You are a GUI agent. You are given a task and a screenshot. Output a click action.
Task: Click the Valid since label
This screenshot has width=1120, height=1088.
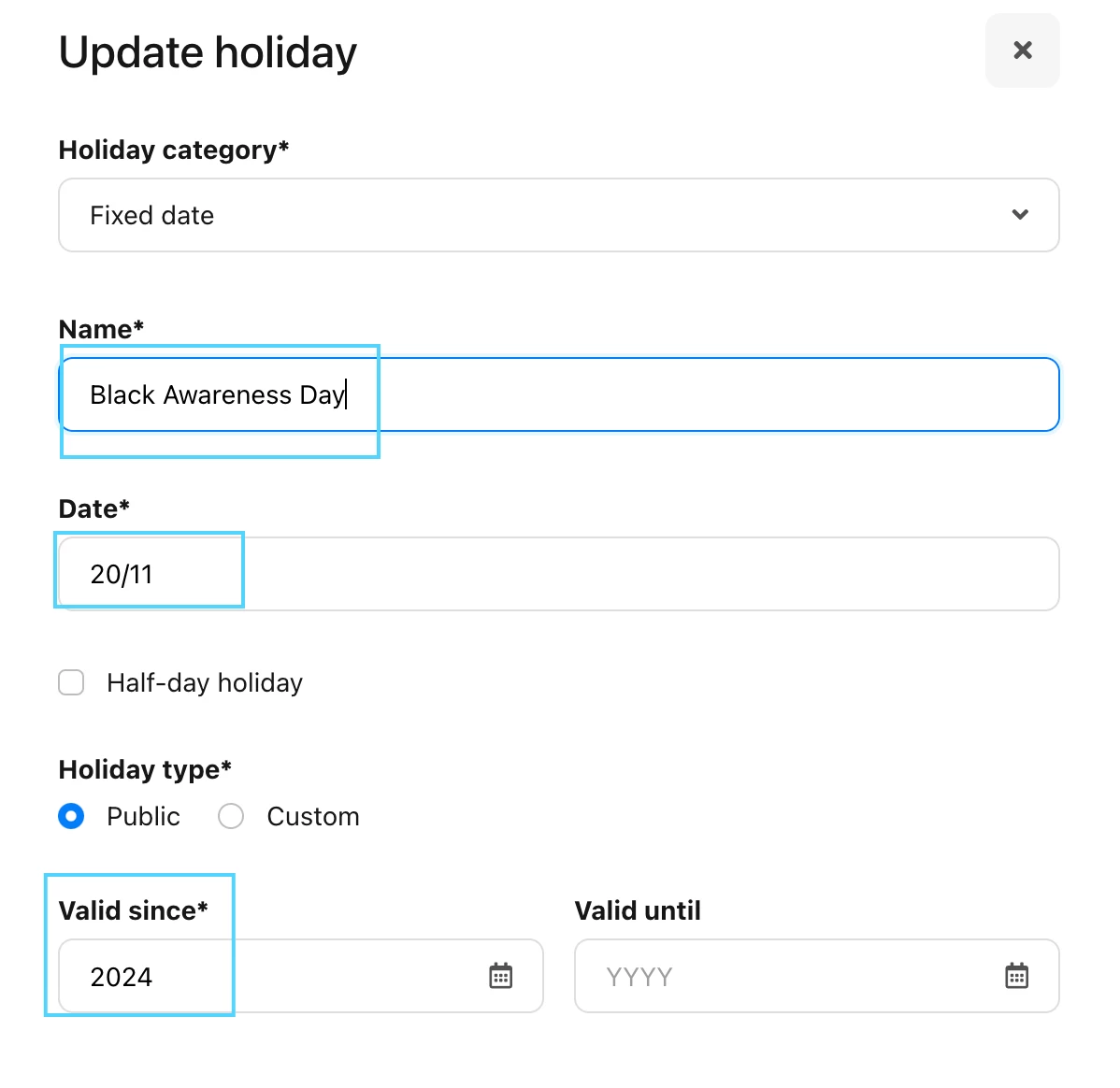[x=134, y=910]
